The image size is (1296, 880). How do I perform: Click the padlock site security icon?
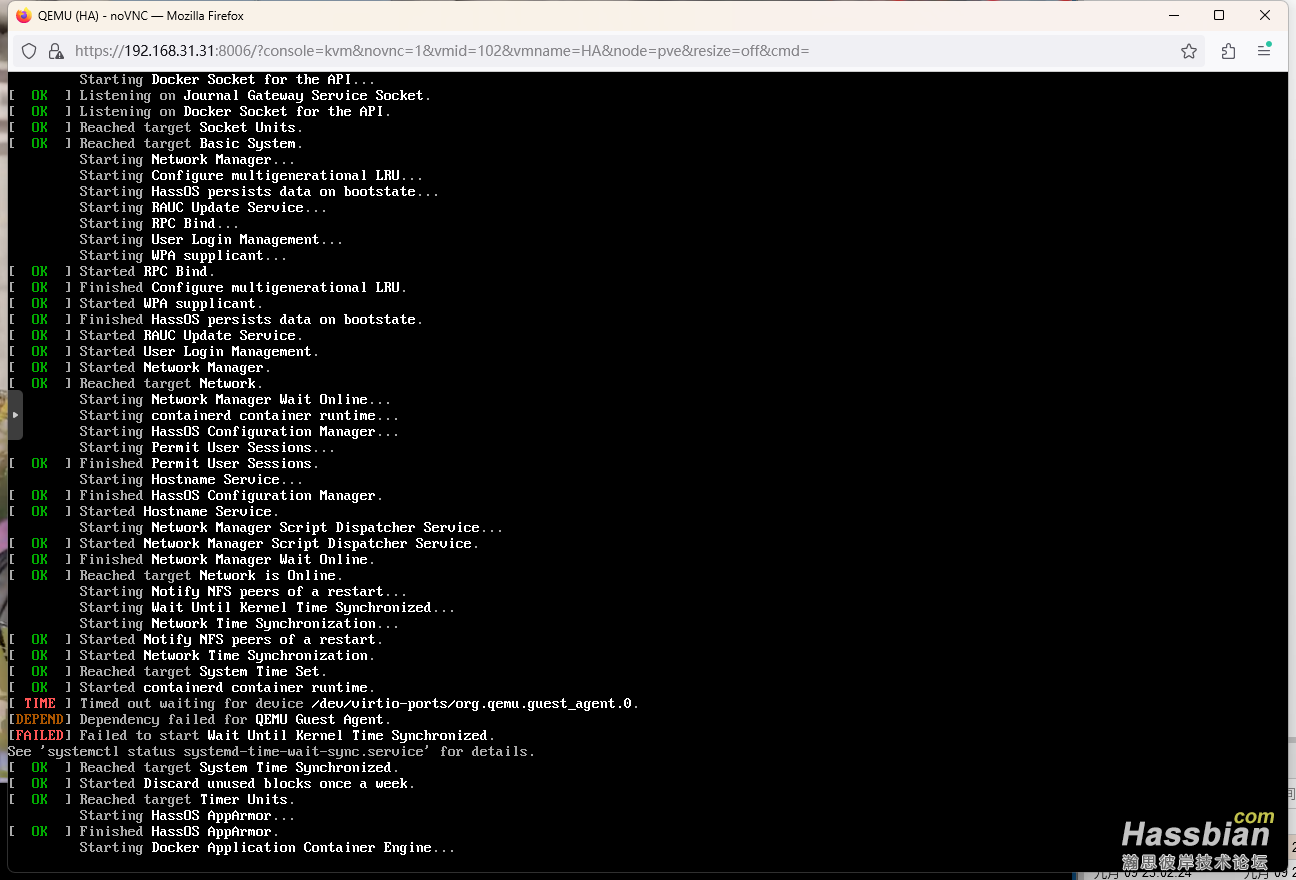pyautogui.click(x=56, y=51)
